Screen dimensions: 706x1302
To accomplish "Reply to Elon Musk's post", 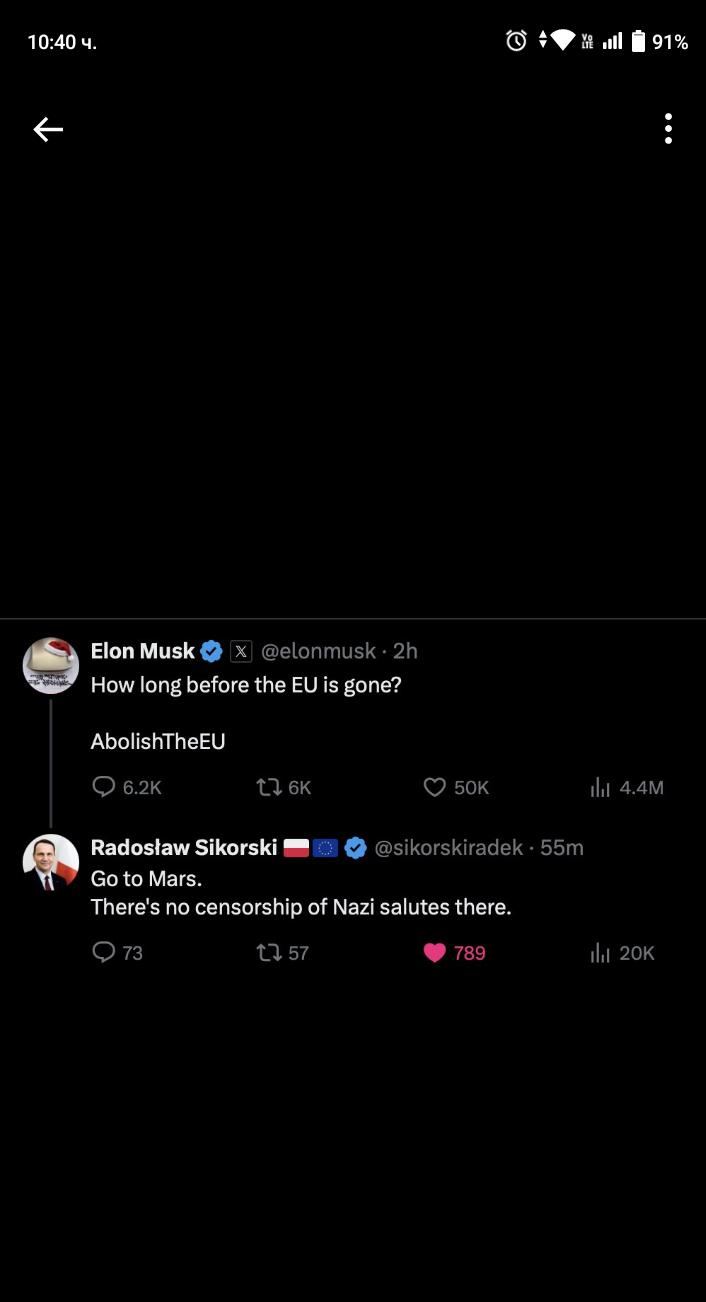I will pyautogui.click(x=104, y=788).
